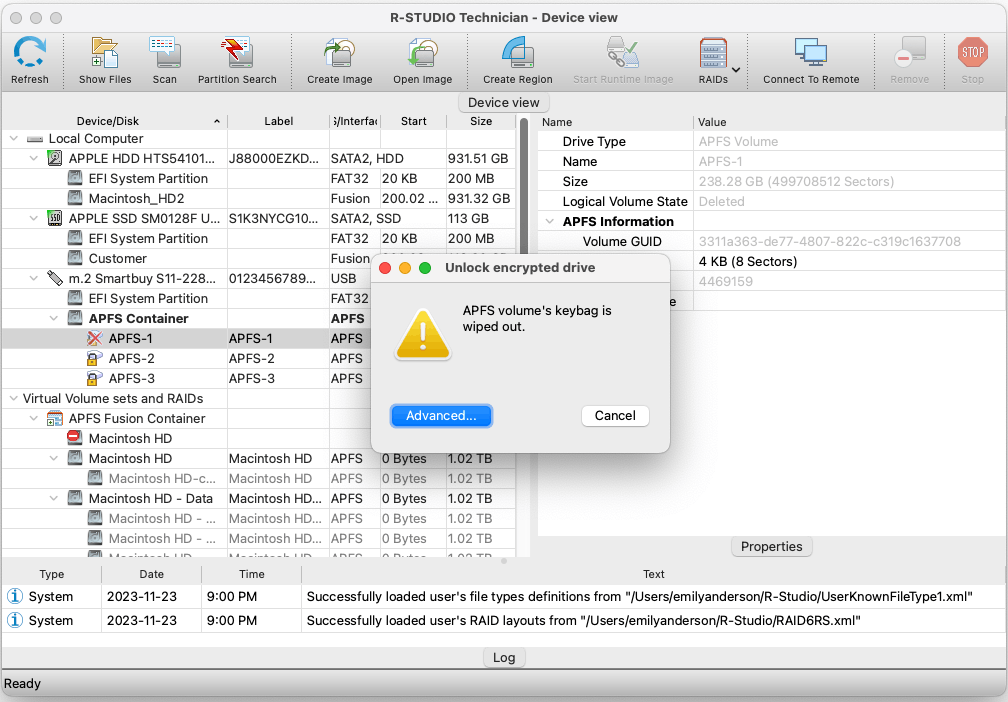Sort by Device/Disk column header

[113, 121]
